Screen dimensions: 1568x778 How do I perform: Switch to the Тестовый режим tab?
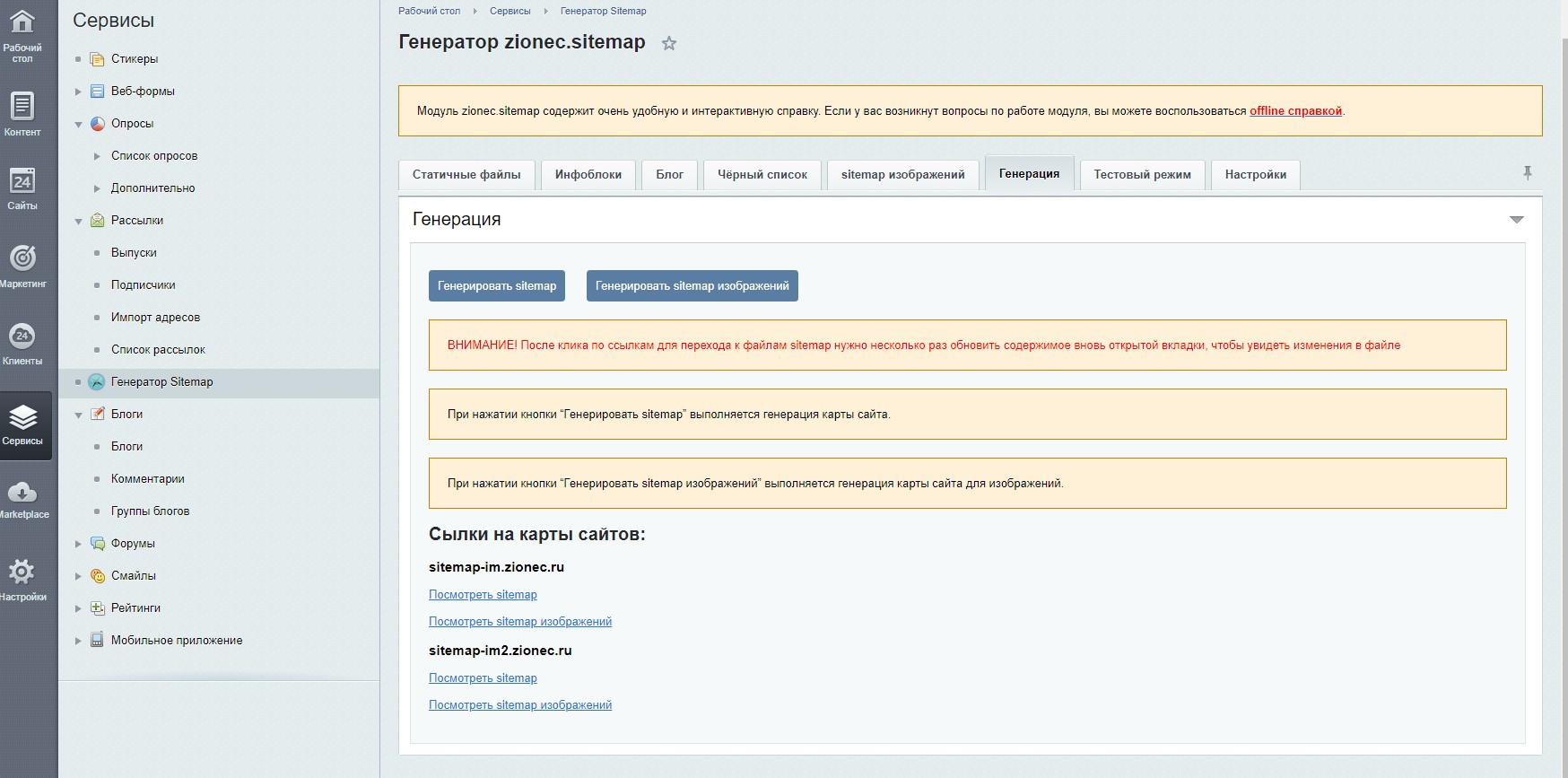pyautogui.click(x=1142, y=175)
